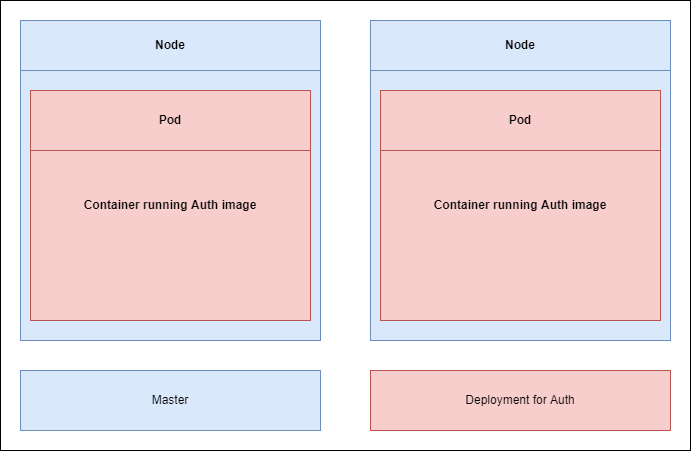Select the left Node header label

point(170,45)
